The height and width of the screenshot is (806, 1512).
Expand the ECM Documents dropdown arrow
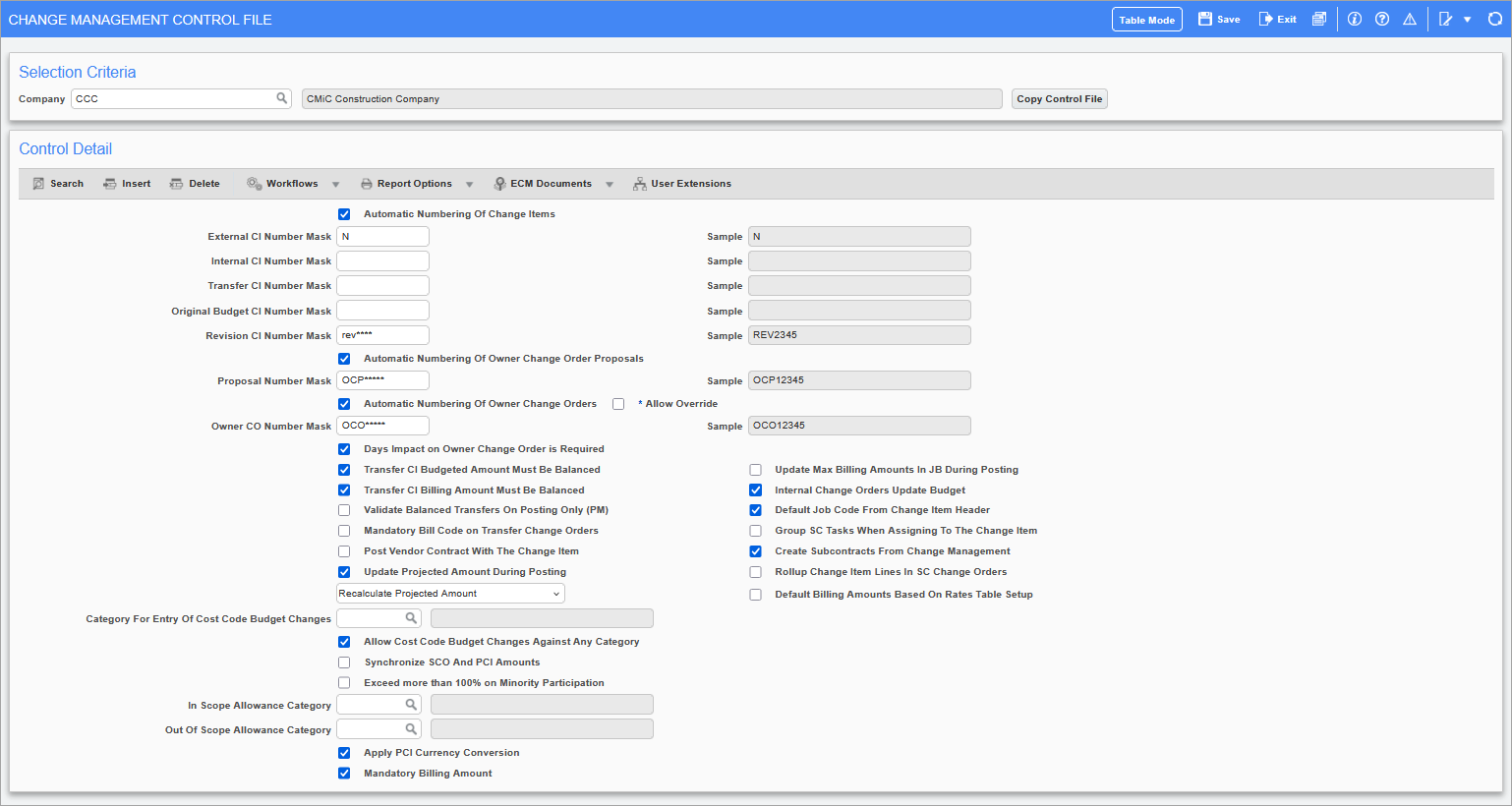(x=610, y=185)
